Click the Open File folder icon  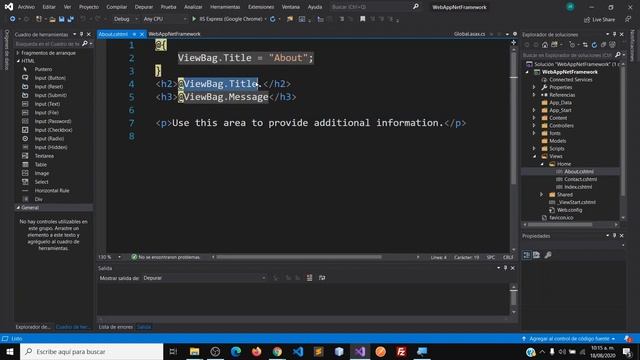pos(52,19)
